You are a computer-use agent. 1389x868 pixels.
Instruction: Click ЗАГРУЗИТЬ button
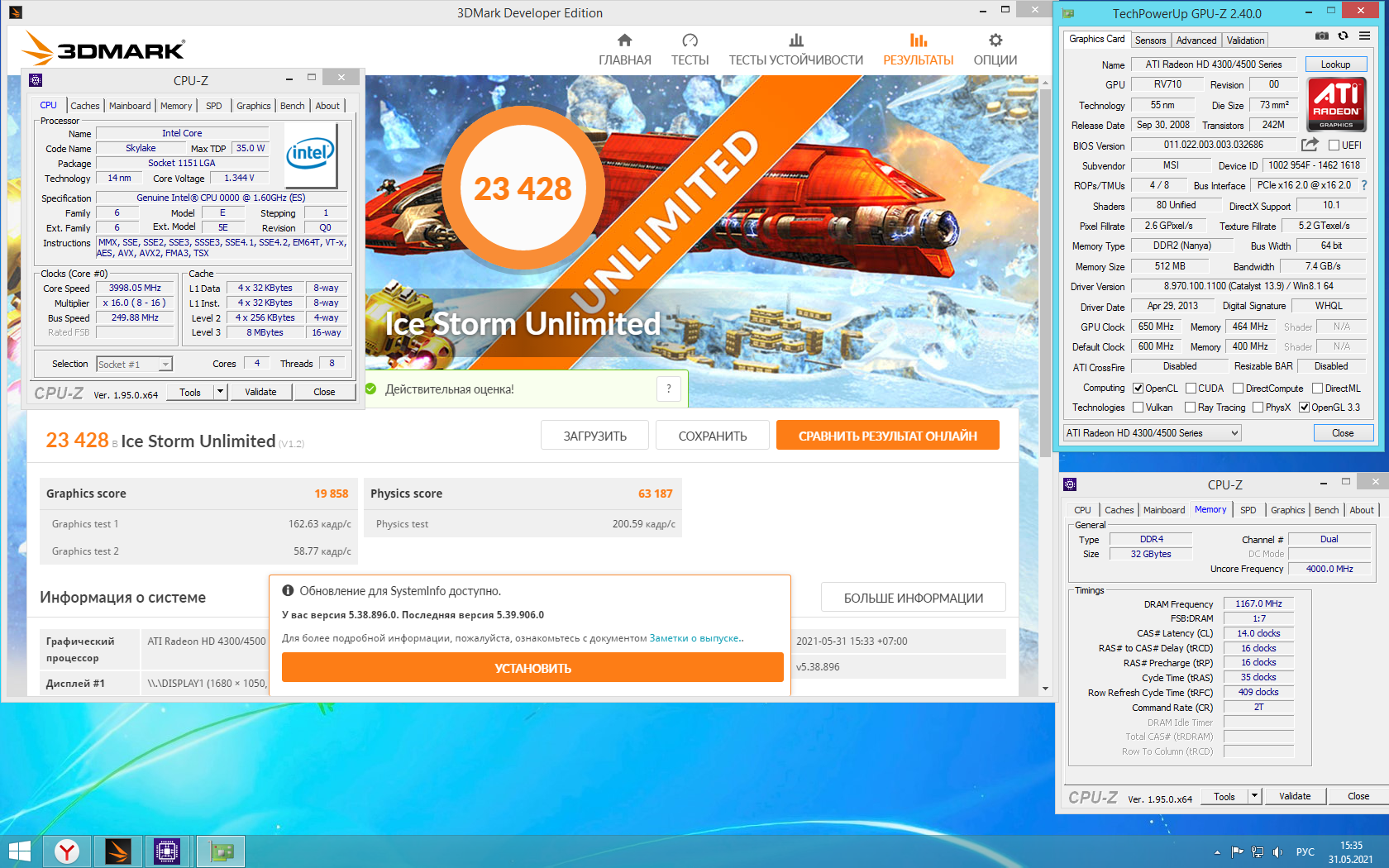tap(594, 436)
